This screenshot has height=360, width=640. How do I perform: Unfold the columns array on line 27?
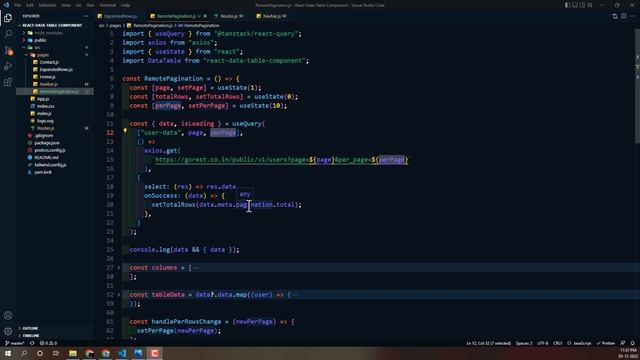pos(119,268)
